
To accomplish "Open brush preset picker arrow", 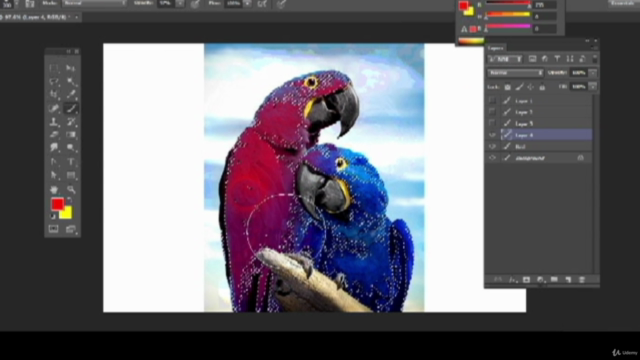I will pos(17,3).
